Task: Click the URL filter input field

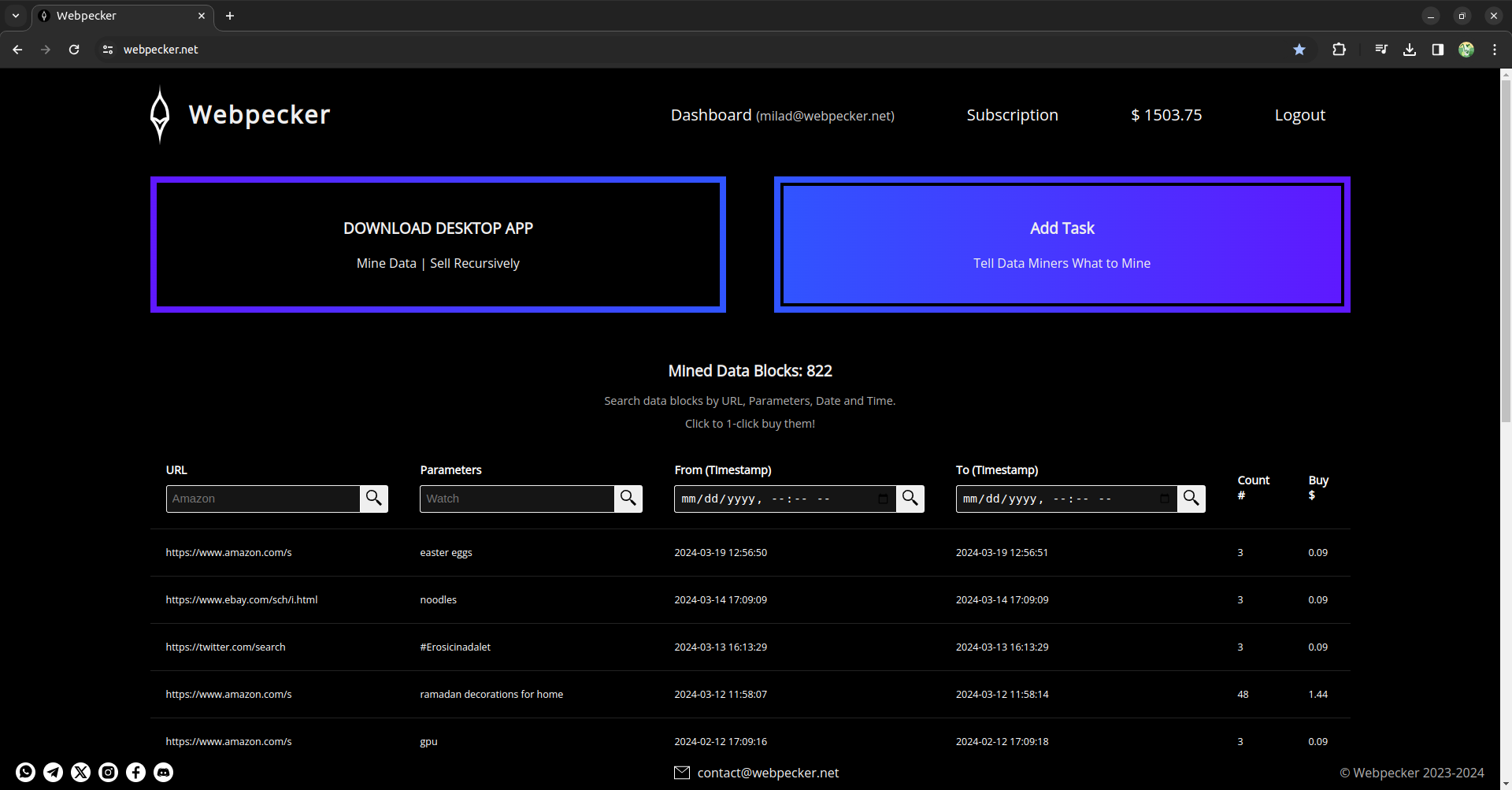Action: click(263, 499)
